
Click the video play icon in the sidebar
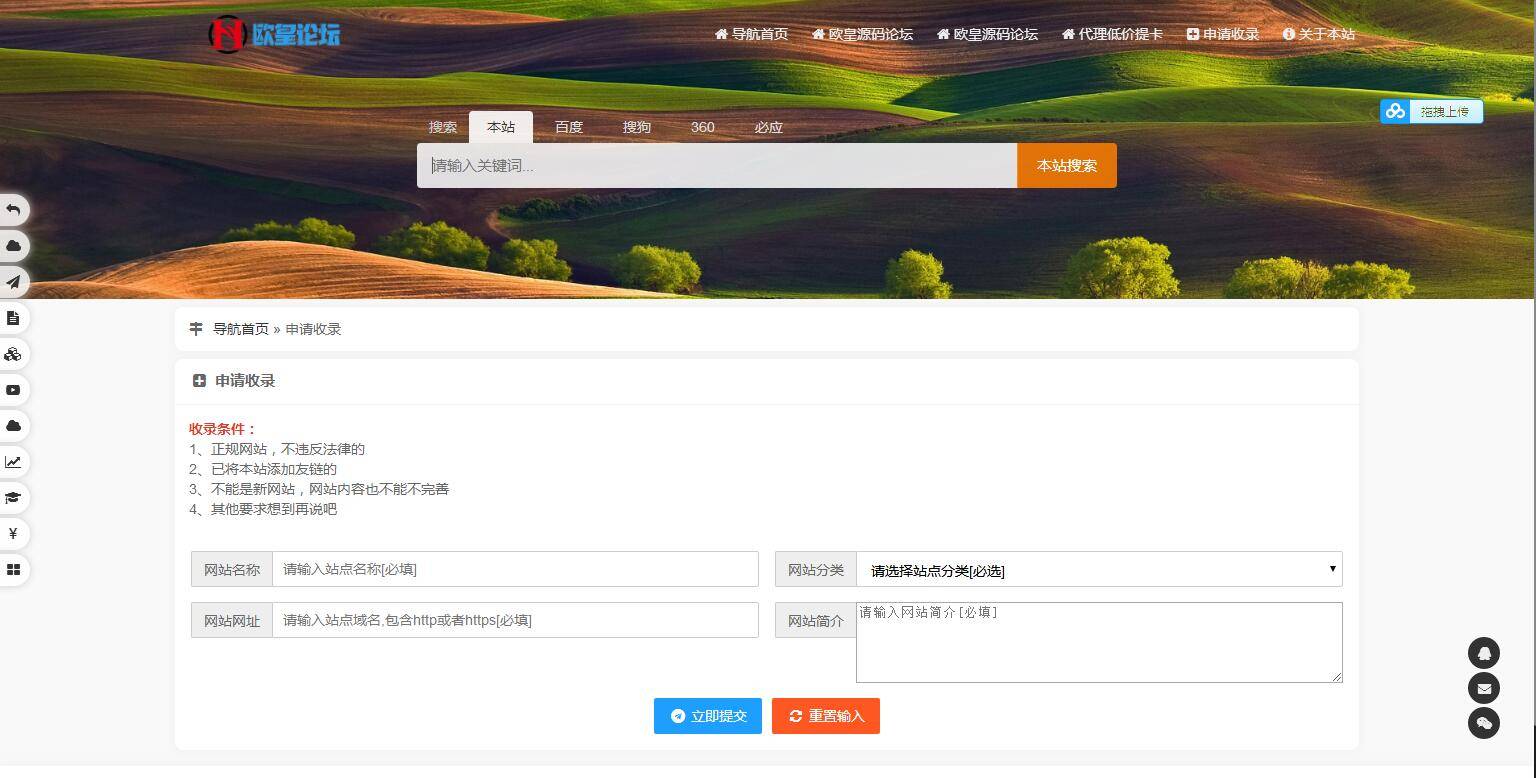[13, 390]
